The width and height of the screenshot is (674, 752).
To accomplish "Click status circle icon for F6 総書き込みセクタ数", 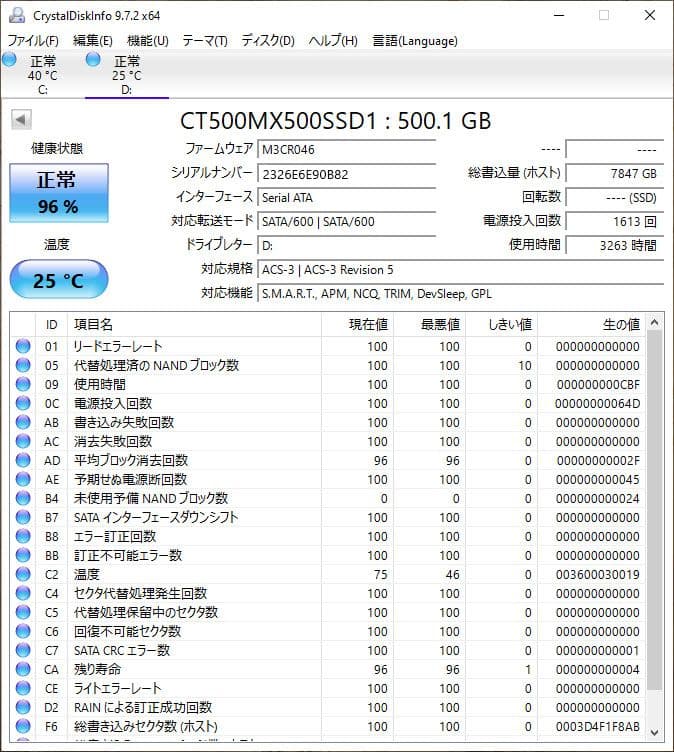I will (23, 726).
